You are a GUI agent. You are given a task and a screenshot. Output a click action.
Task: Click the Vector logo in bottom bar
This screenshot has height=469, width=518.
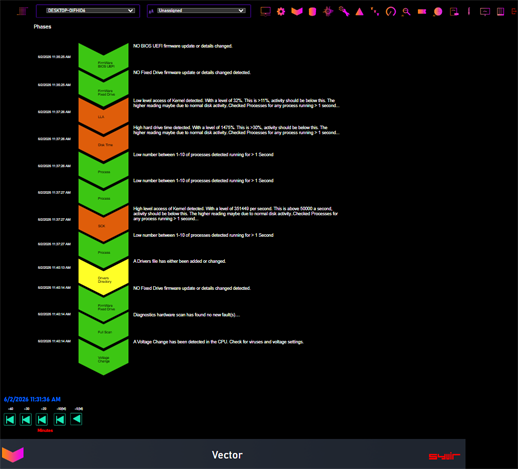13,455
